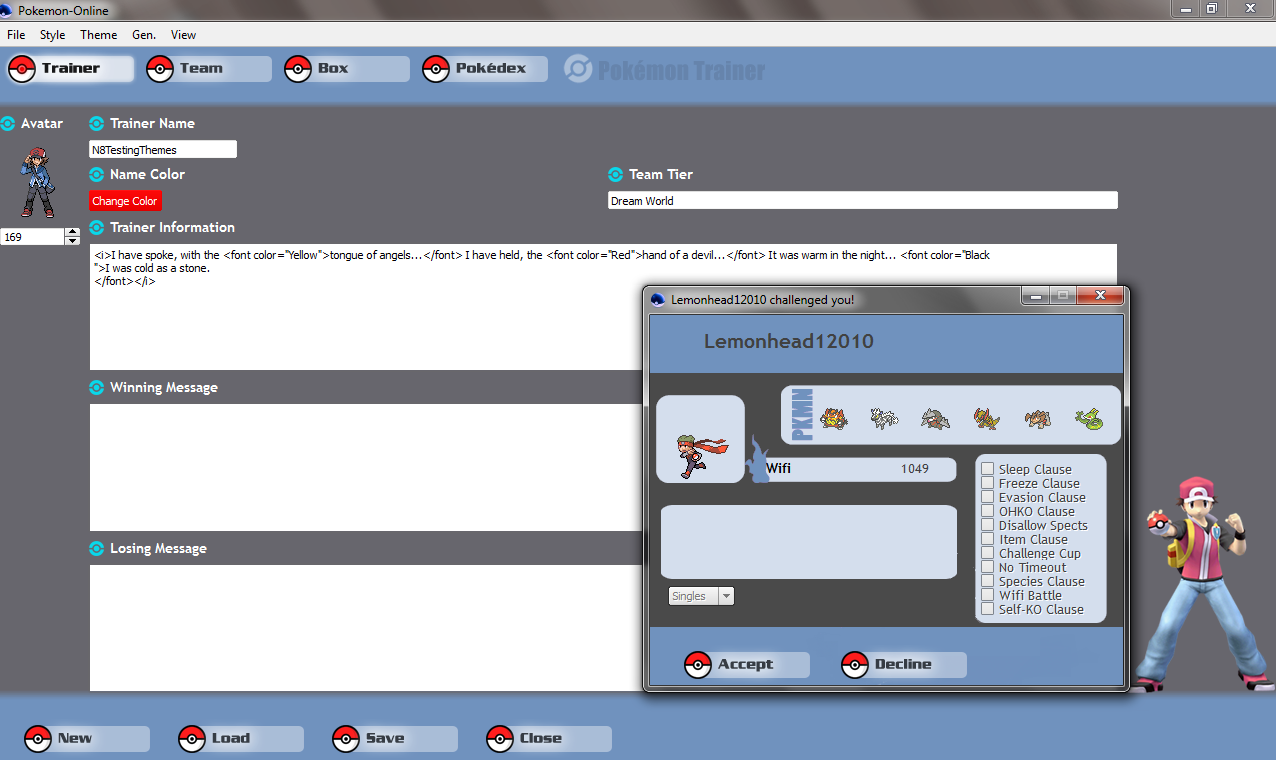Click the Load button
The image size is (1276, 760).
(240, 739)
